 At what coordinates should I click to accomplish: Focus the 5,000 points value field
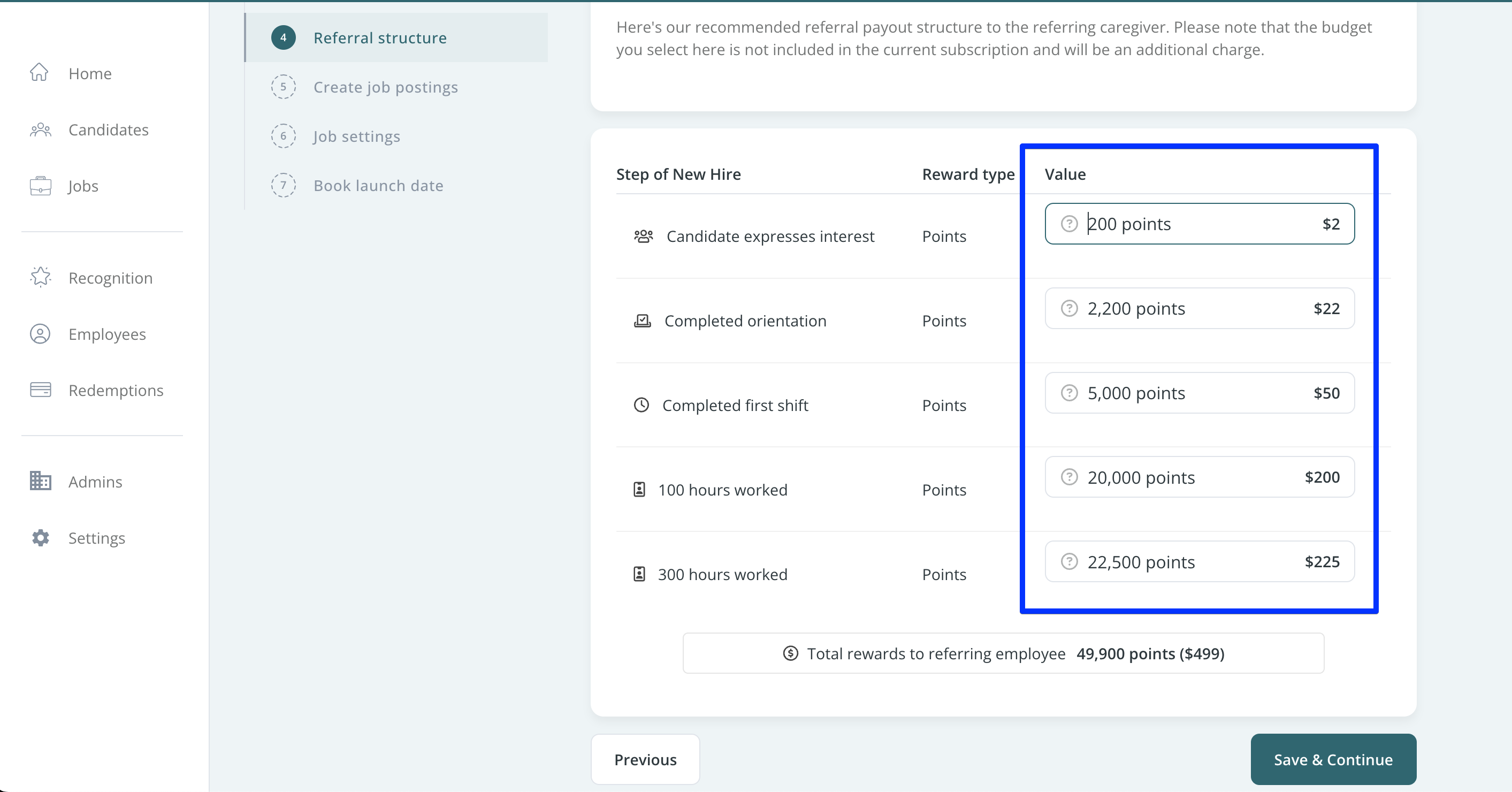tap(1199, 393)
